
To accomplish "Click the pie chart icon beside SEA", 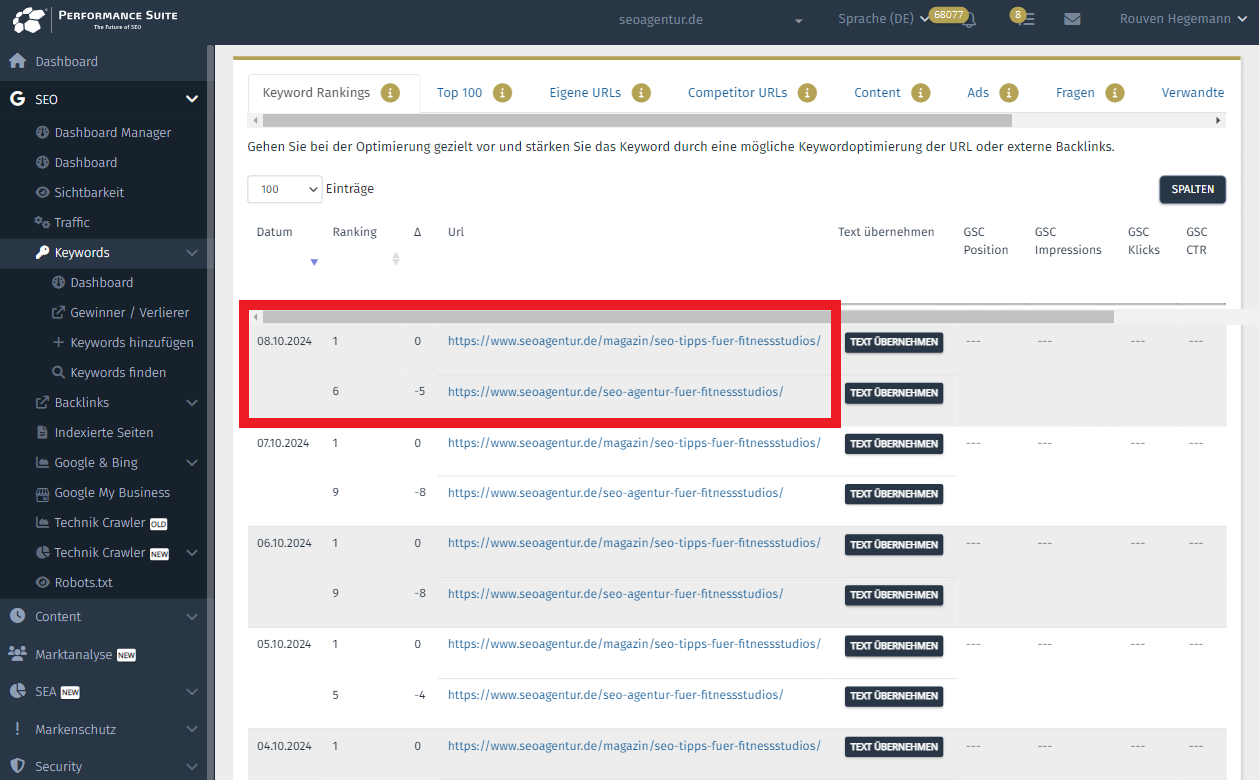I will [x=17, y=691].
